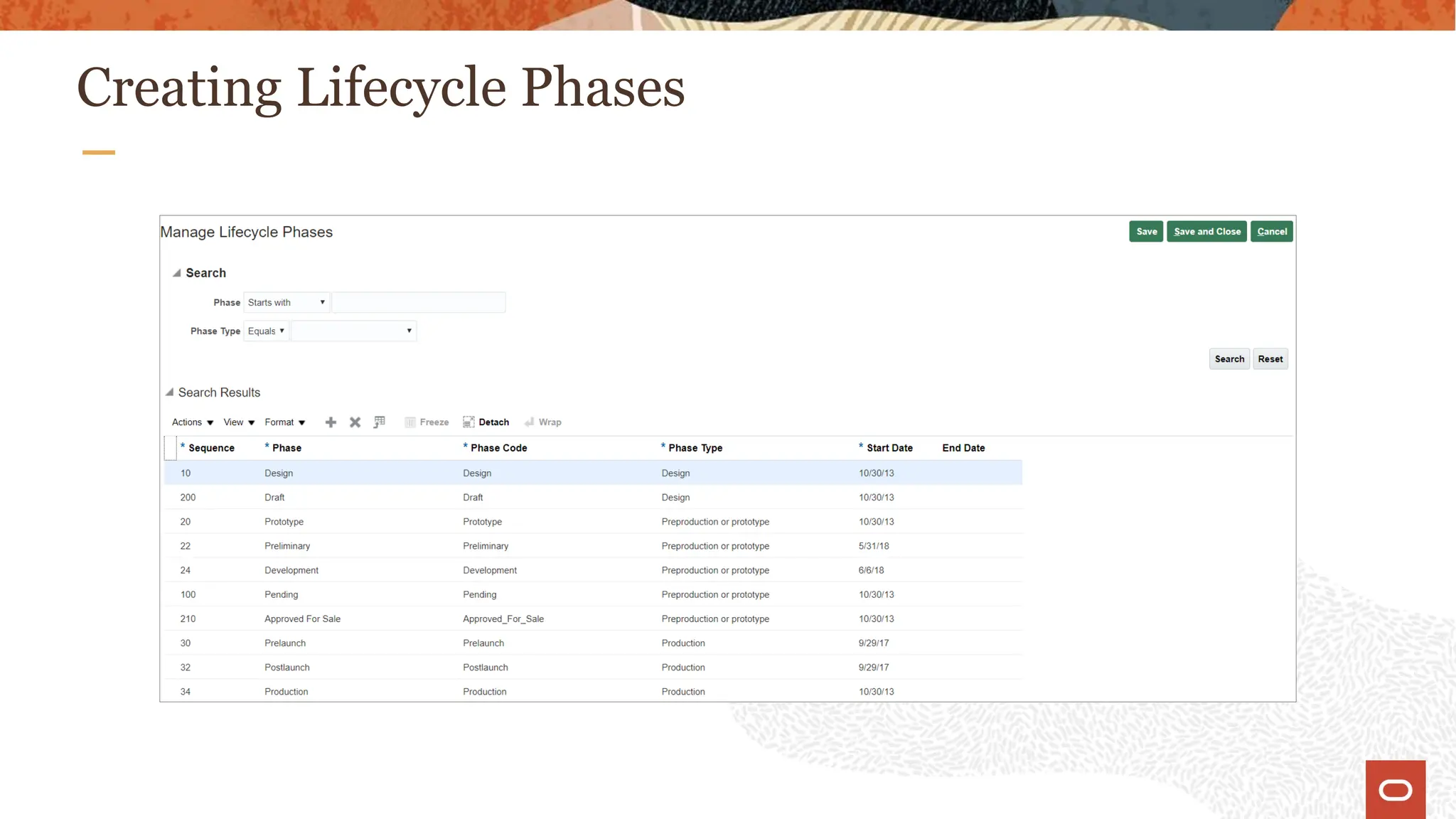Click the Phase search text field

coord(419,303)
